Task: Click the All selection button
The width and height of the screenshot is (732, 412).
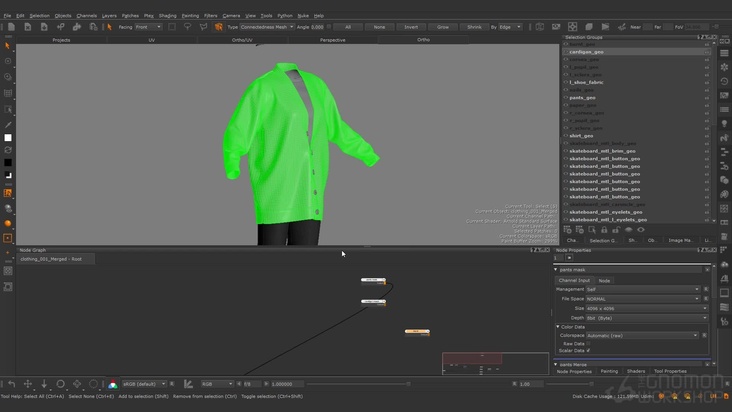Action: pyautogui.click(x=348, y=27)
